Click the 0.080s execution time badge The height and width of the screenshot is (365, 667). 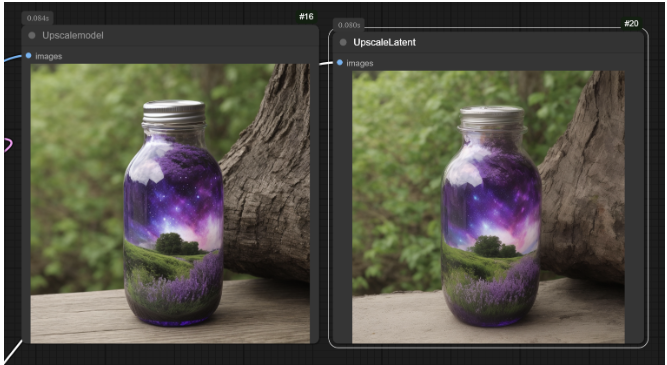pyautogui.click(x=349, y=25)
